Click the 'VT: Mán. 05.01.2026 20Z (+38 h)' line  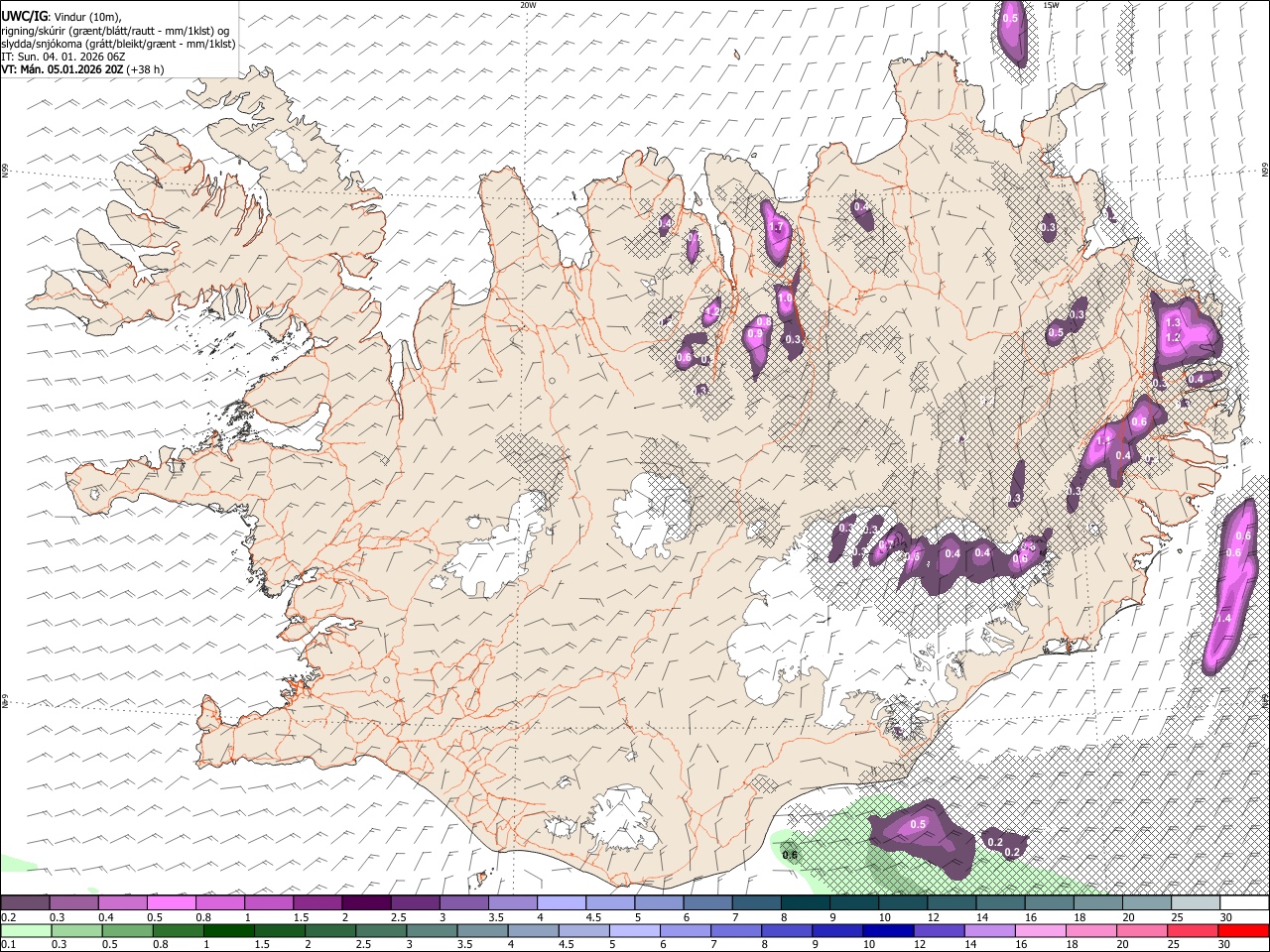coord(82,69)
